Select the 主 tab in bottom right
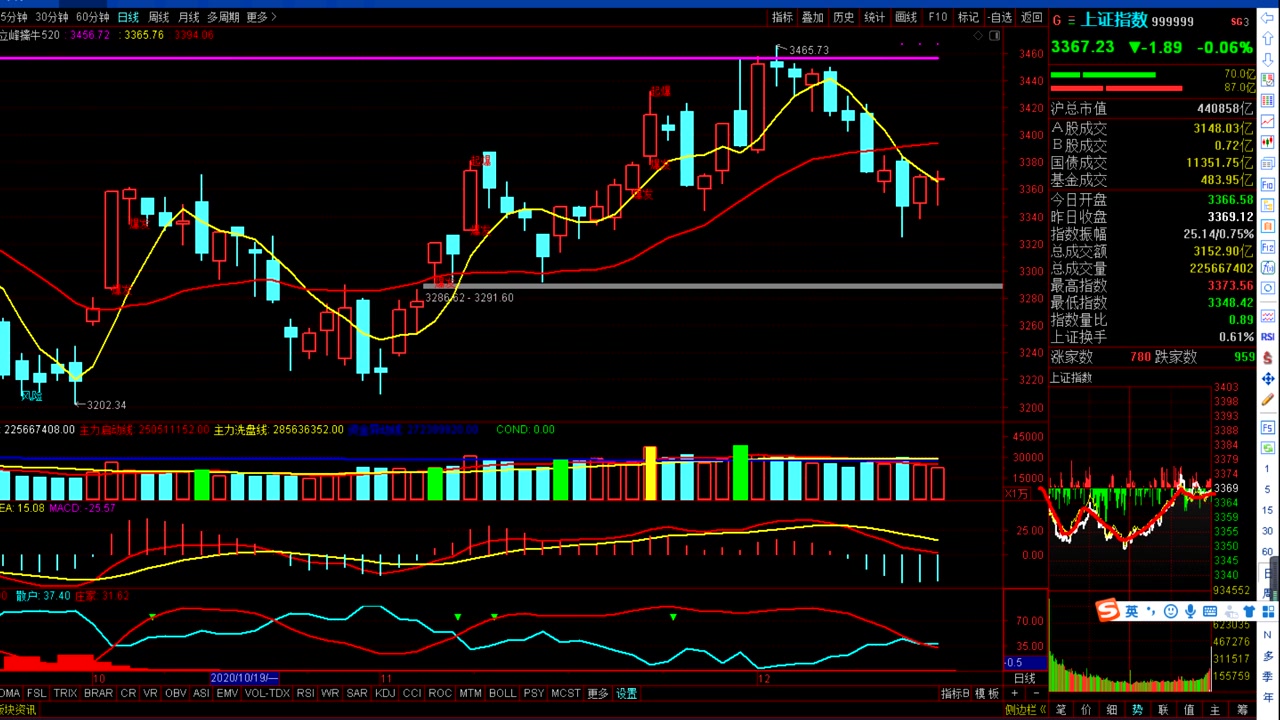The height and width of the screenshot is (720, 1280). coord(1215,710)
